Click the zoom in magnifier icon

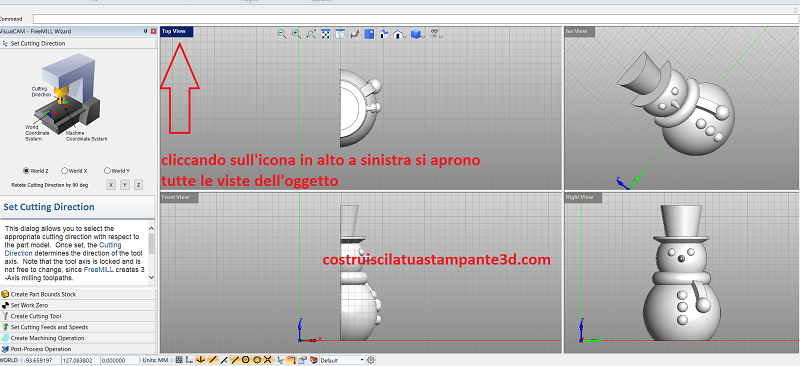tap(296, 34)
